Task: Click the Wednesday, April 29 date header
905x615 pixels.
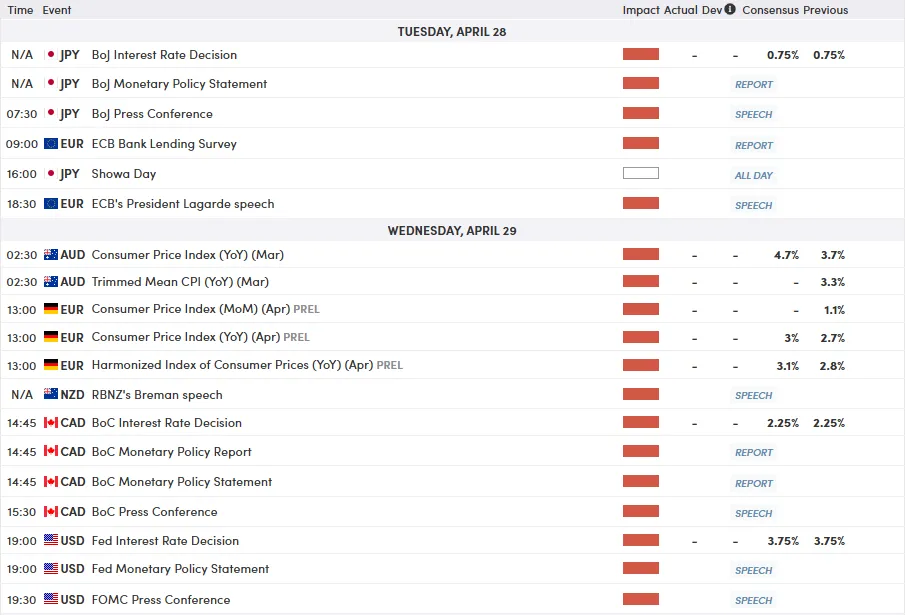Action: coord(452,231)
